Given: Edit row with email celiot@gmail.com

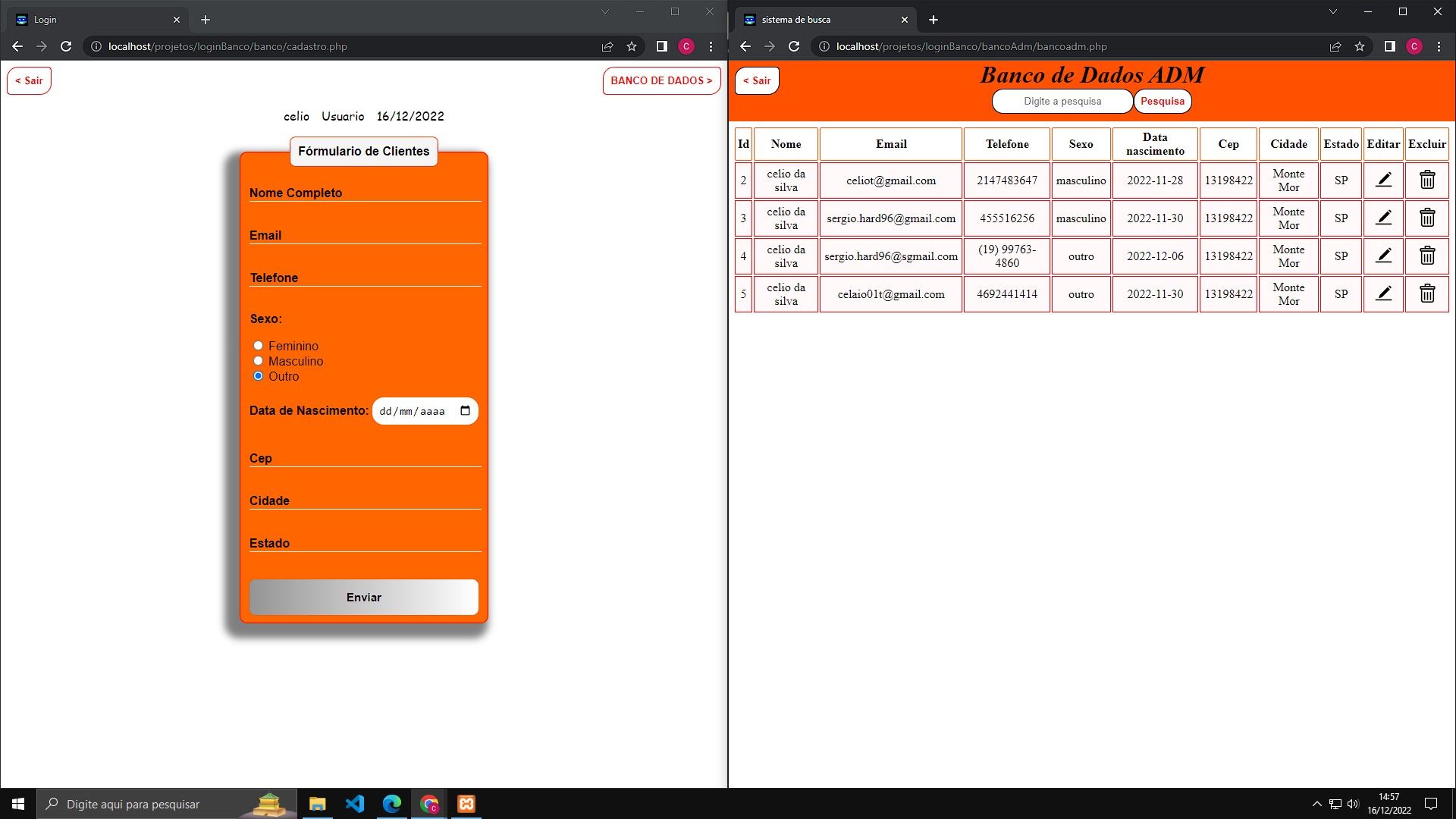Looking at the screenshot, I should [x=1383, y=180].
